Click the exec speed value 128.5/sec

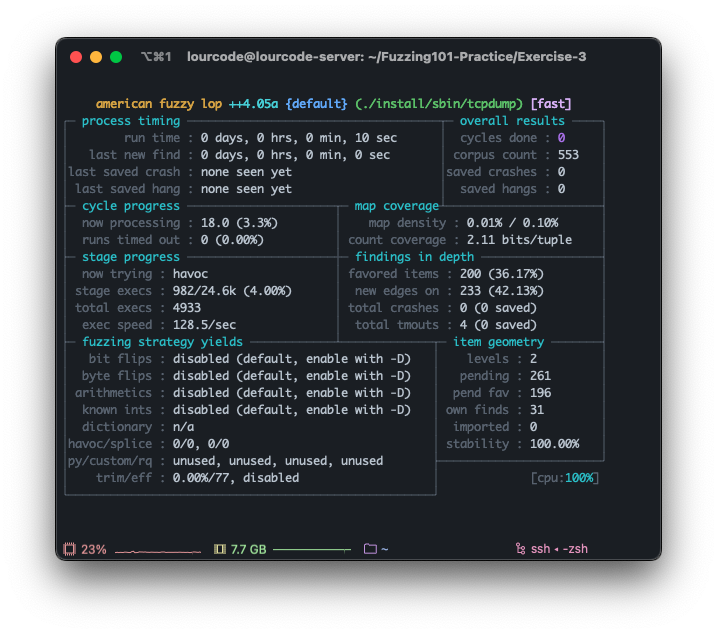pyautogui.click(x=206, y=325)
